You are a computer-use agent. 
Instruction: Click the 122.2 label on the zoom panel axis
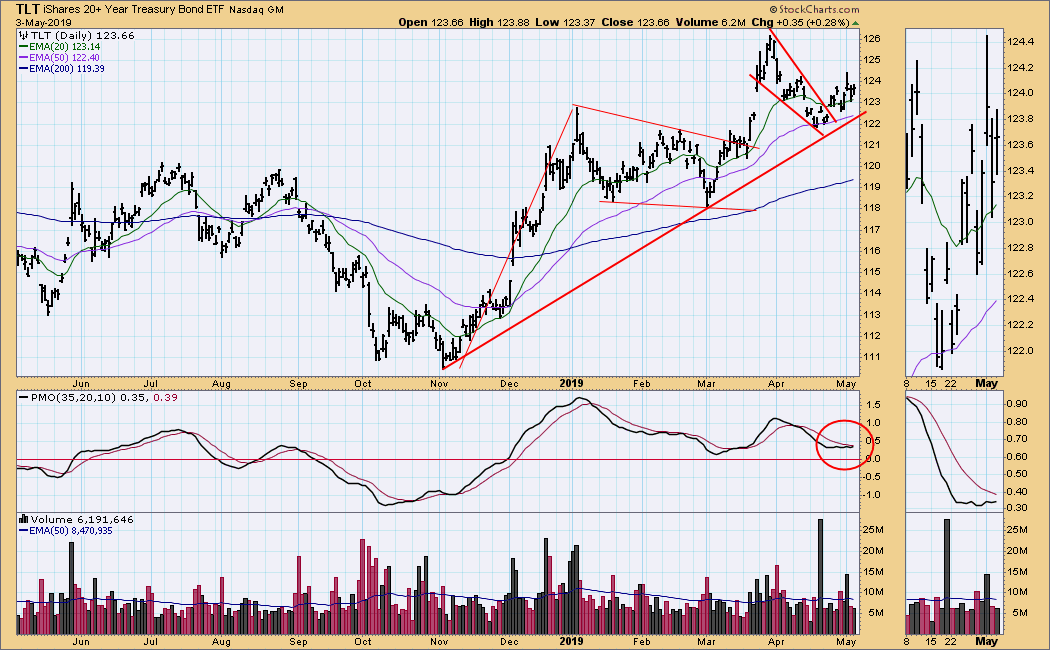[1021, 325]
